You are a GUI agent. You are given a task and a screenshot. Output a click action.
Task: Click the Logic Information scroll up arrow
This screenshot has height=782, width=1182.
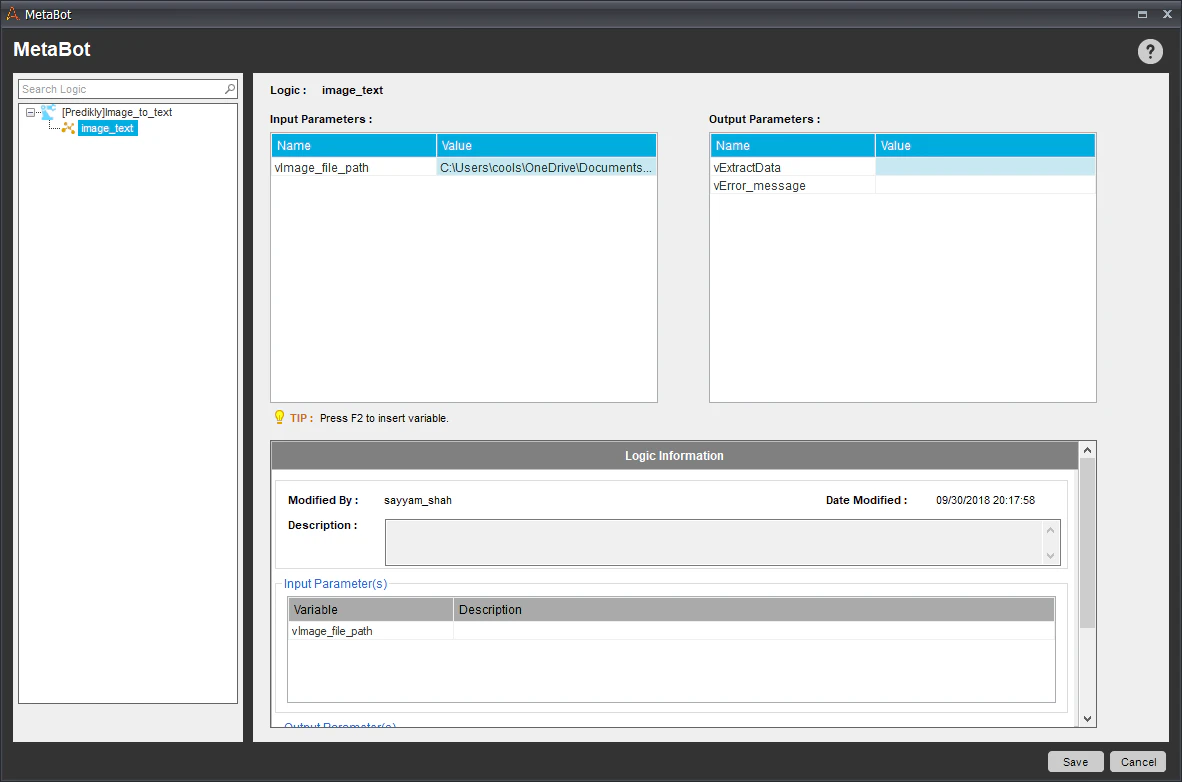tap(1087, 450)
